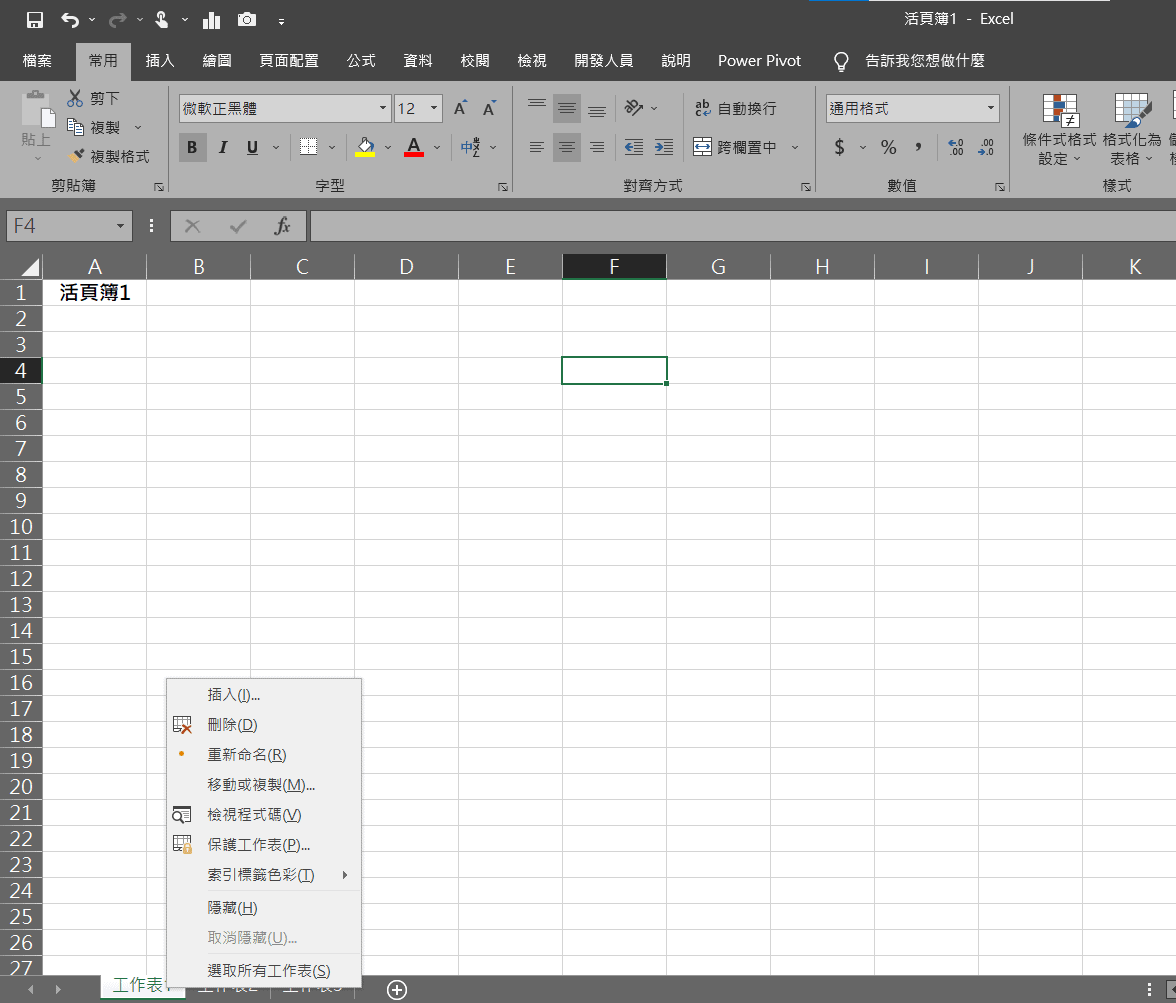This screenshot has height=1003, width=1176.
Task: Decrease font size with smaller A icon
Action: pyautogui.click(x=489, y=108)
